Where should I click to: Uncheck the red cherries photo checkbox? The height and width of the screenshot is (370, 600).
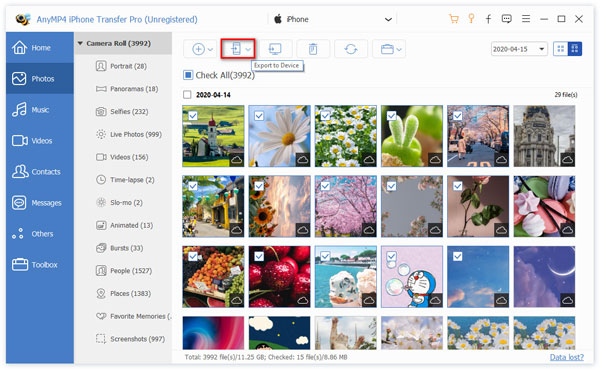coord(259,256)
